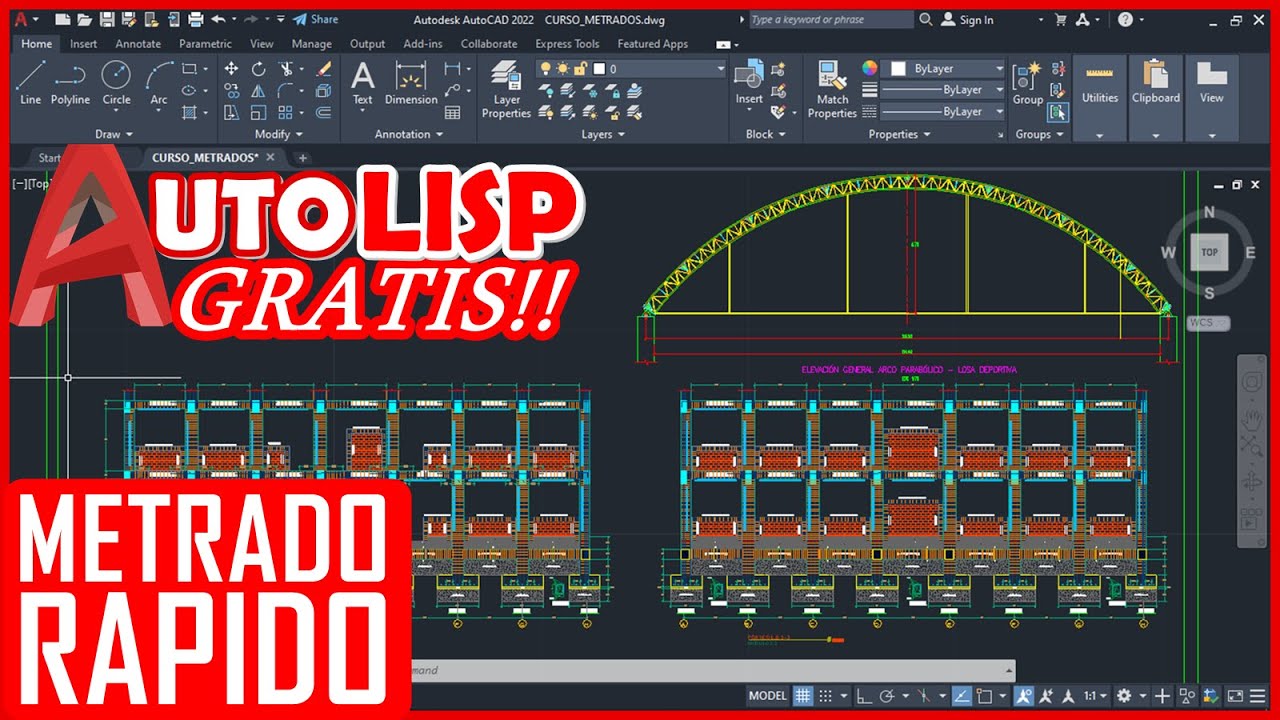Open the annotation scale 1:1 dropdown

[1096, 696]
